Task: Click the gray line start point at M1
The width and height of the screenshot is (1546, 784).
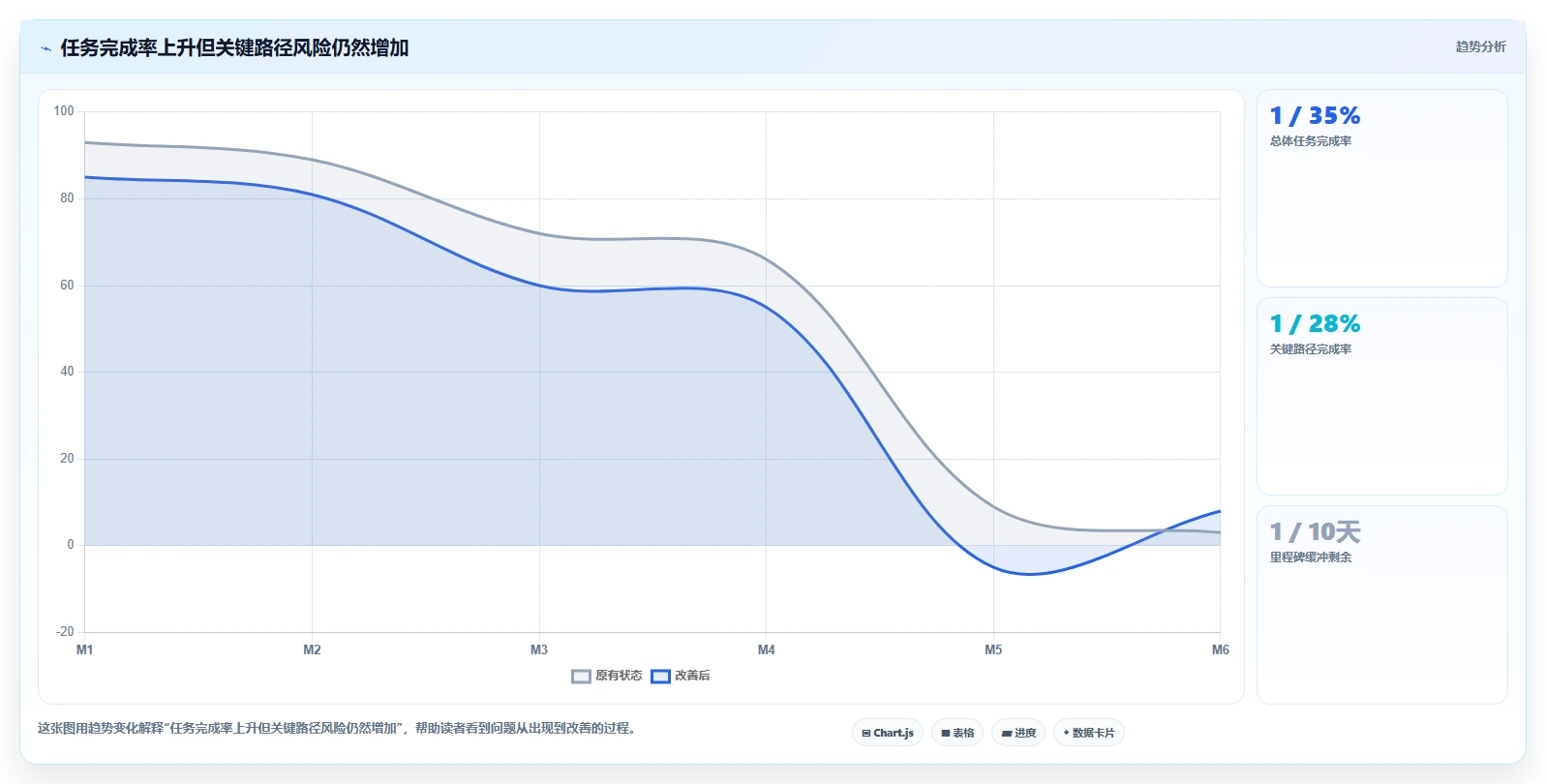Action: (85, 142)
